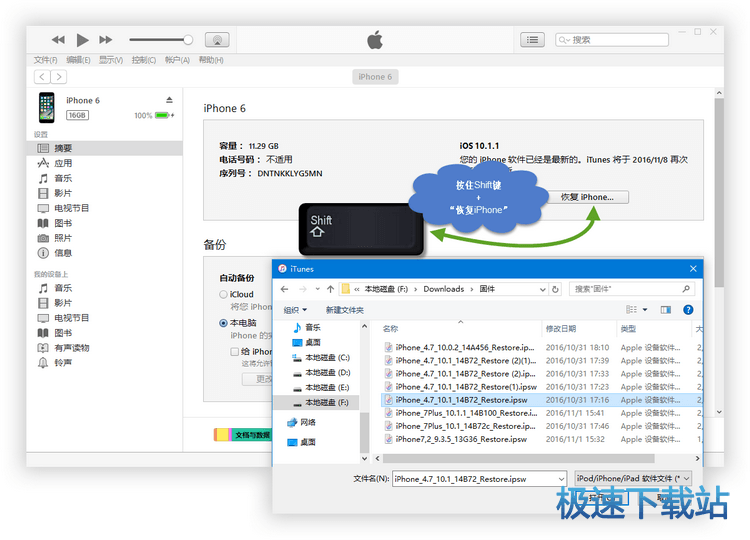Adjust the volume slider knob
This screenshot has height=540, width=750.
pyautogui.click(x=188, y=40)
